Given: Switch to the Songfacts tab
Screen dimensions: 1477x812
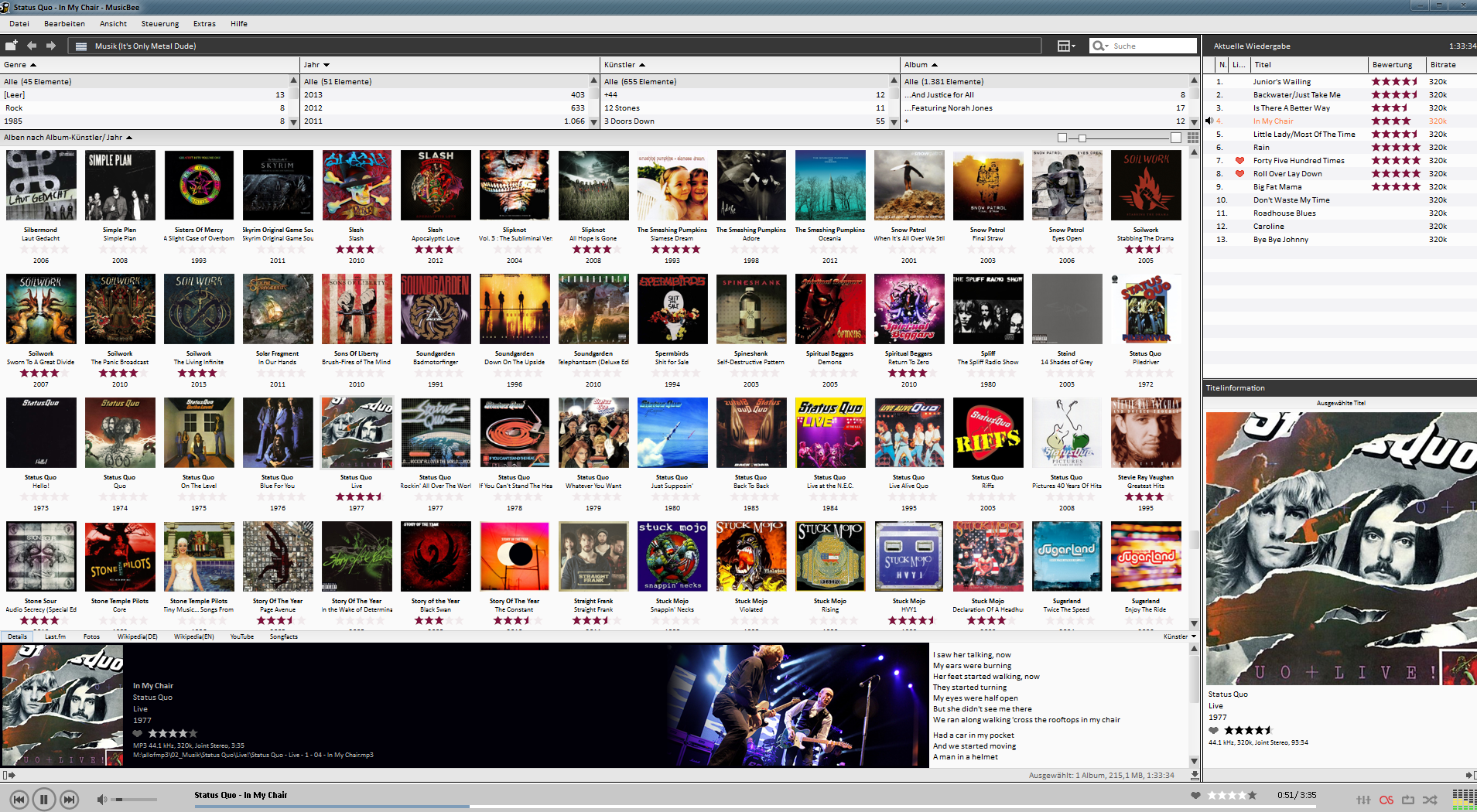Looking at the screenshot, I should coord(283,636).
